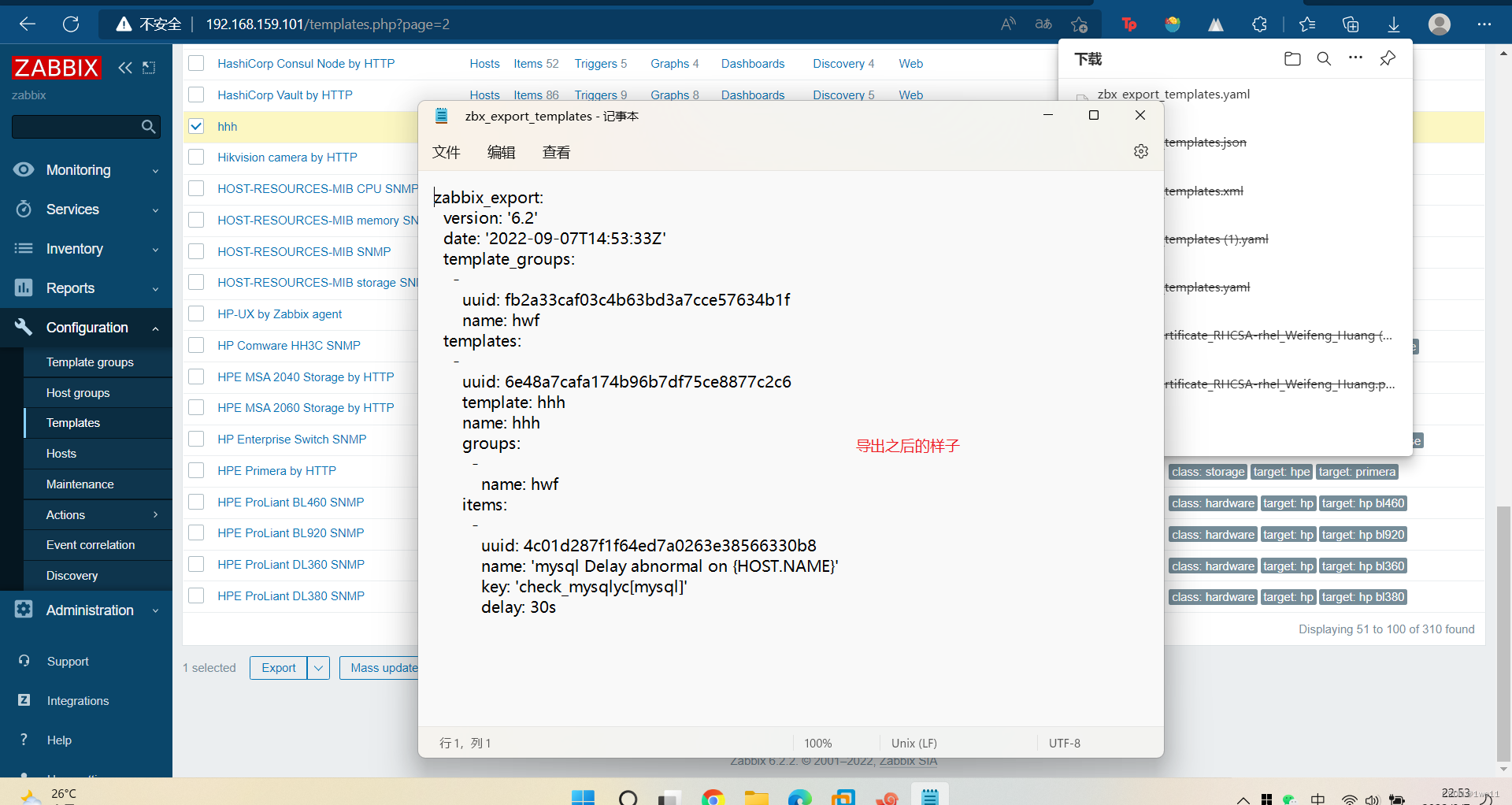Screen dimensions: 1512x805
Task: Open Notepad 编辑 menu
Action: pos(501,152)
